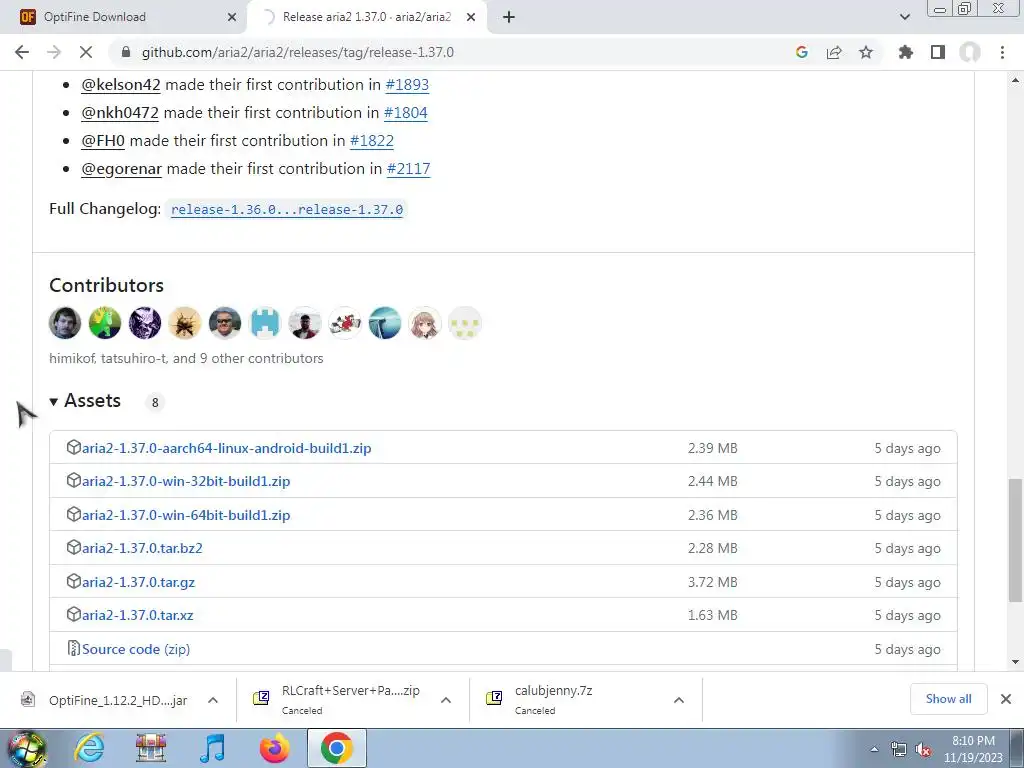Open @FH0 profile link

(x=103, y=141)
